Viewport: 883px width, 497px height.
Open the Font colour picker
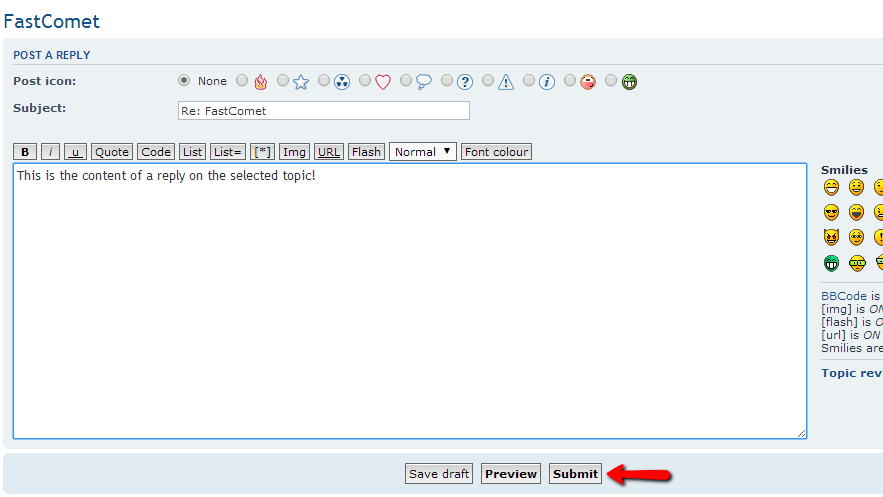pos(496,152)
